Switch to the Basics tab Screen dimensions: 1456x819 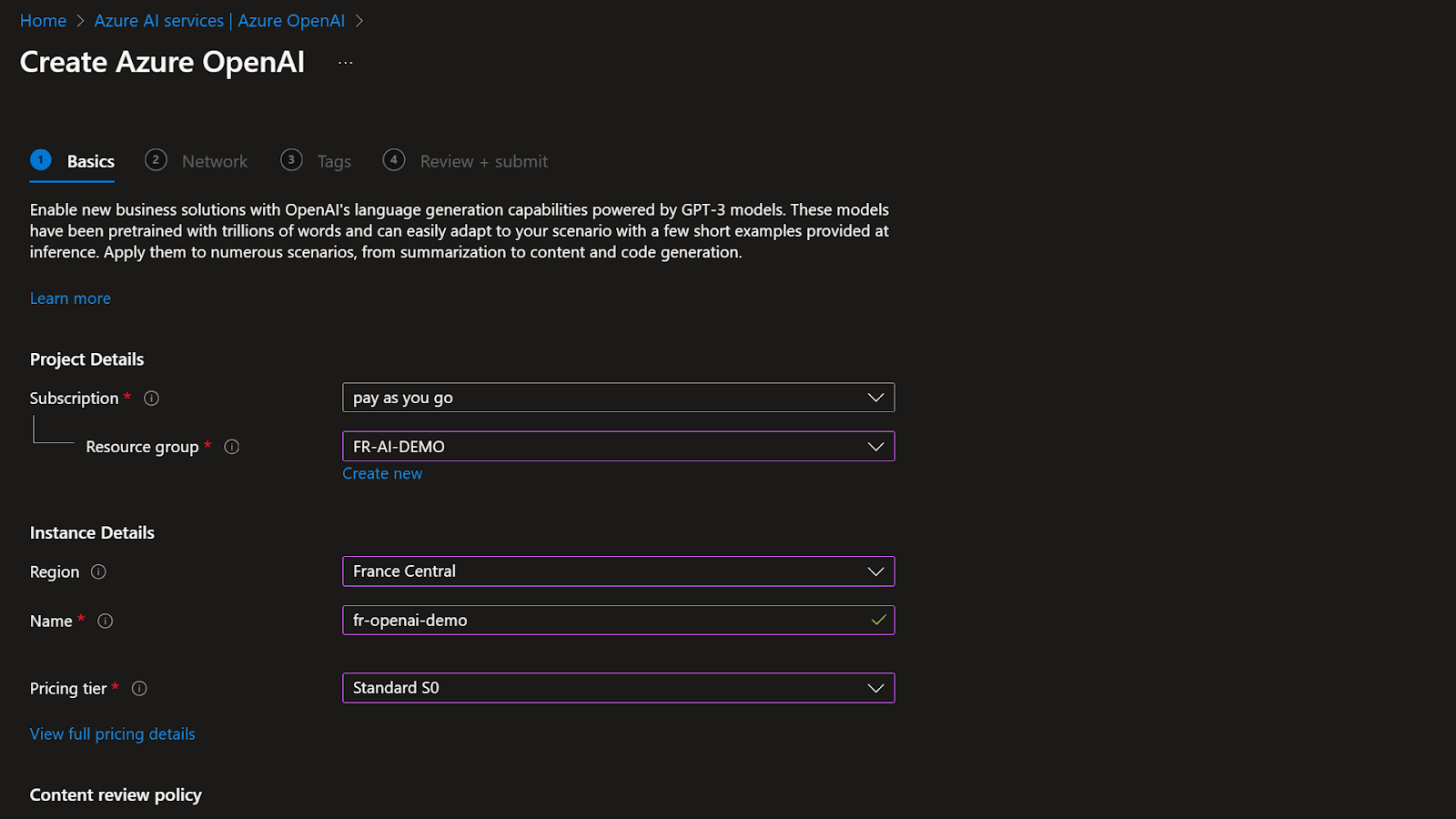coord(91,161)
